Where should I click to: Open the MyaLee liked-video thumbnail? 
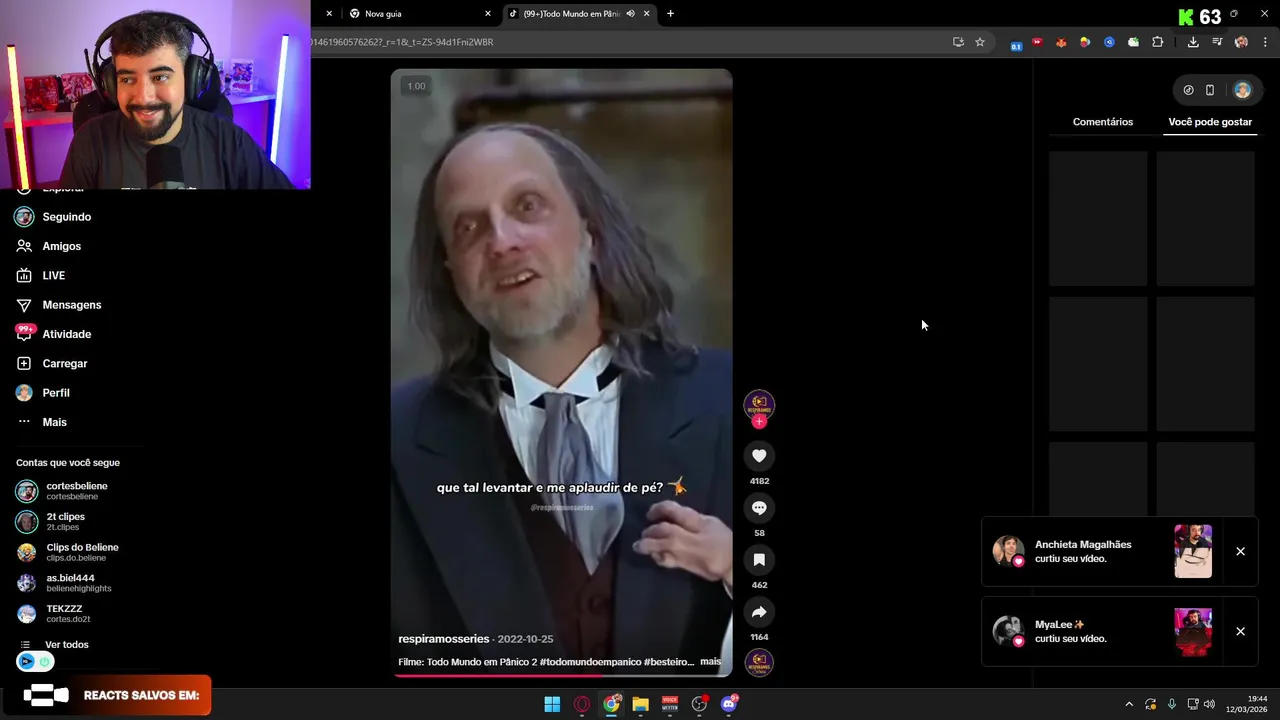point(1193,631)
